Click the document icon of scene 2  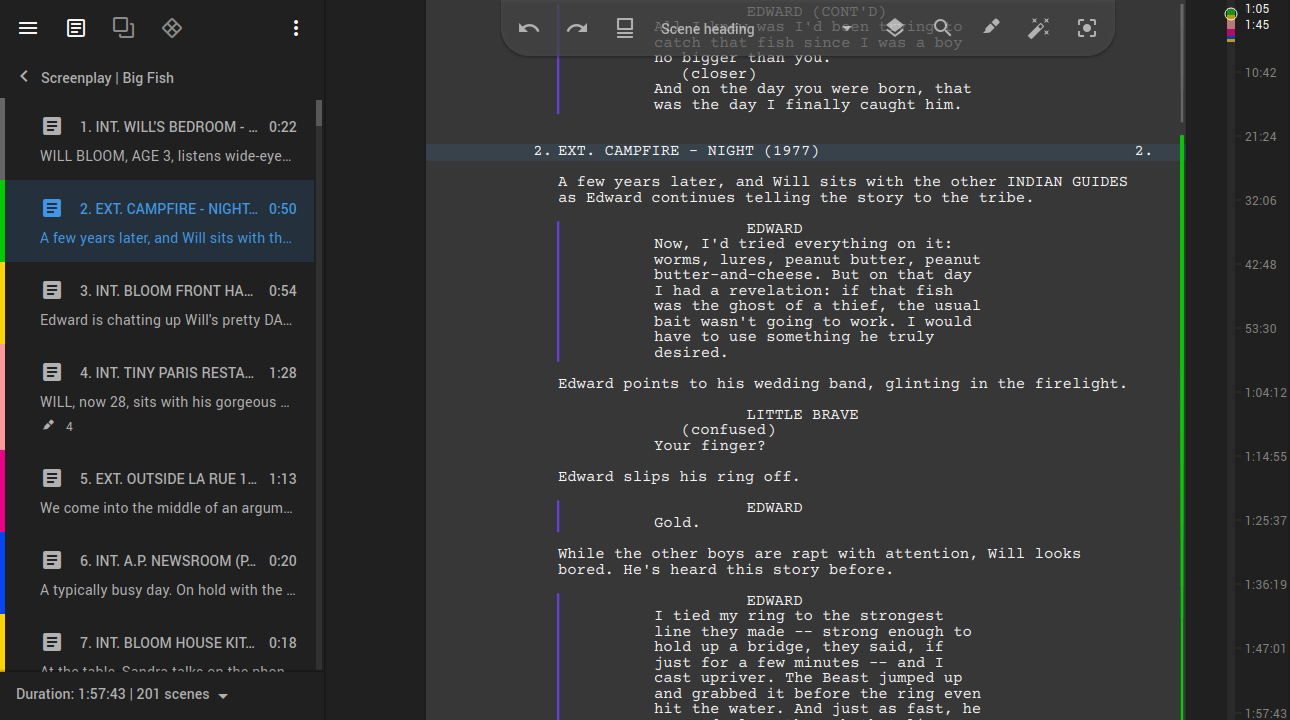52,209
